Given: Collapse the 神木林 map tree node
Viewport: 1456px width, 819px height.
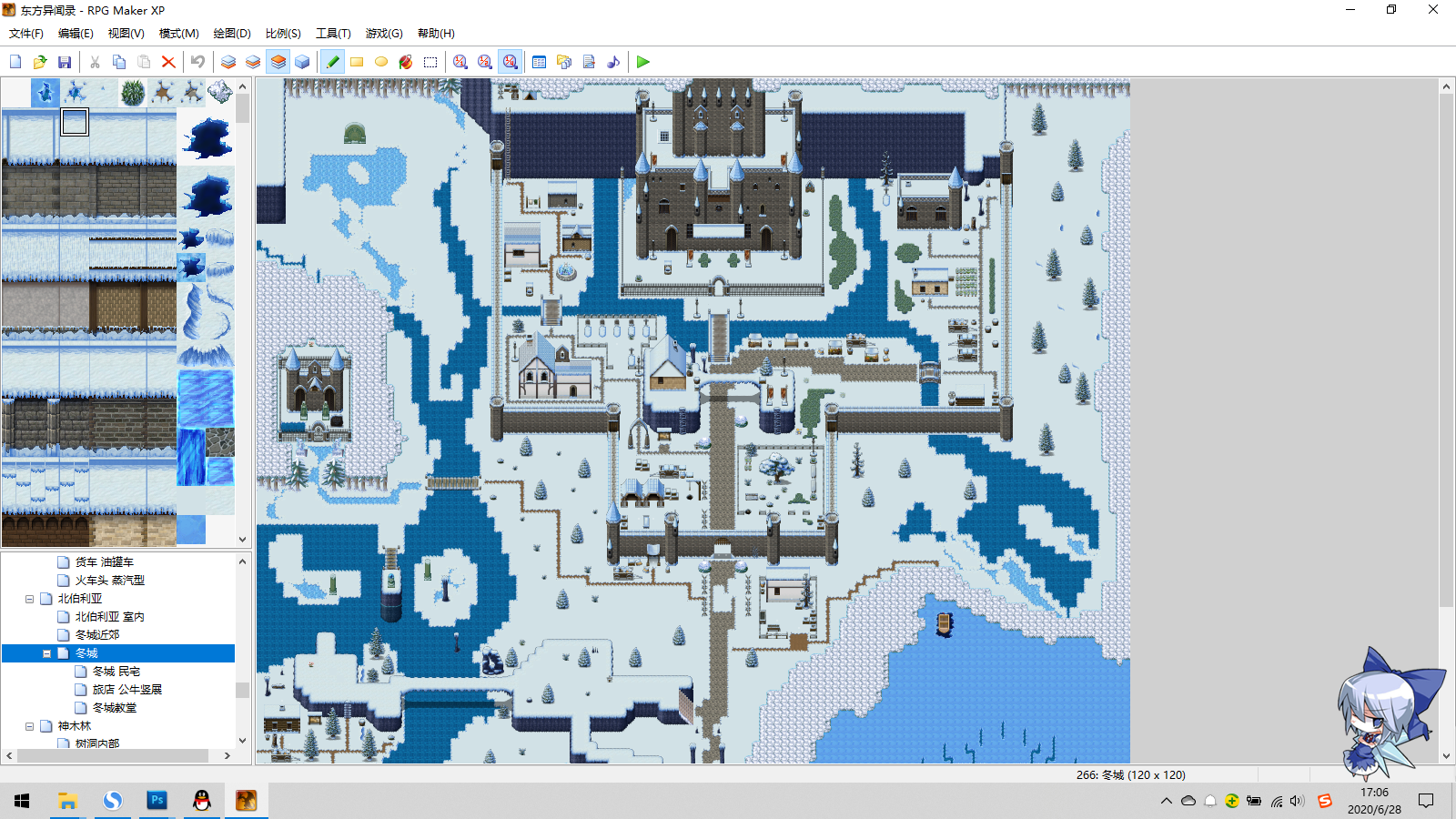Looking at the screenshot, I should pos(29,726).
